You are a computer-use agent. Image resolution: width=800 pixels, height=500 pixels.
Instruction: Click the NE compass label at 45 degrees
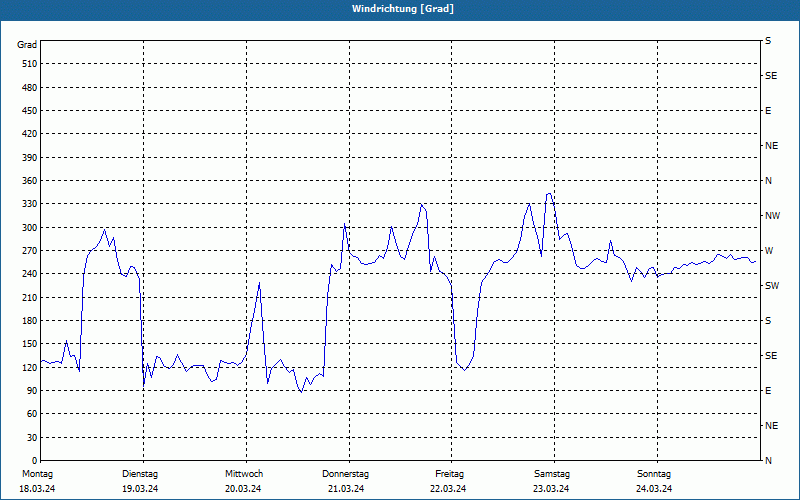[772, 426]
